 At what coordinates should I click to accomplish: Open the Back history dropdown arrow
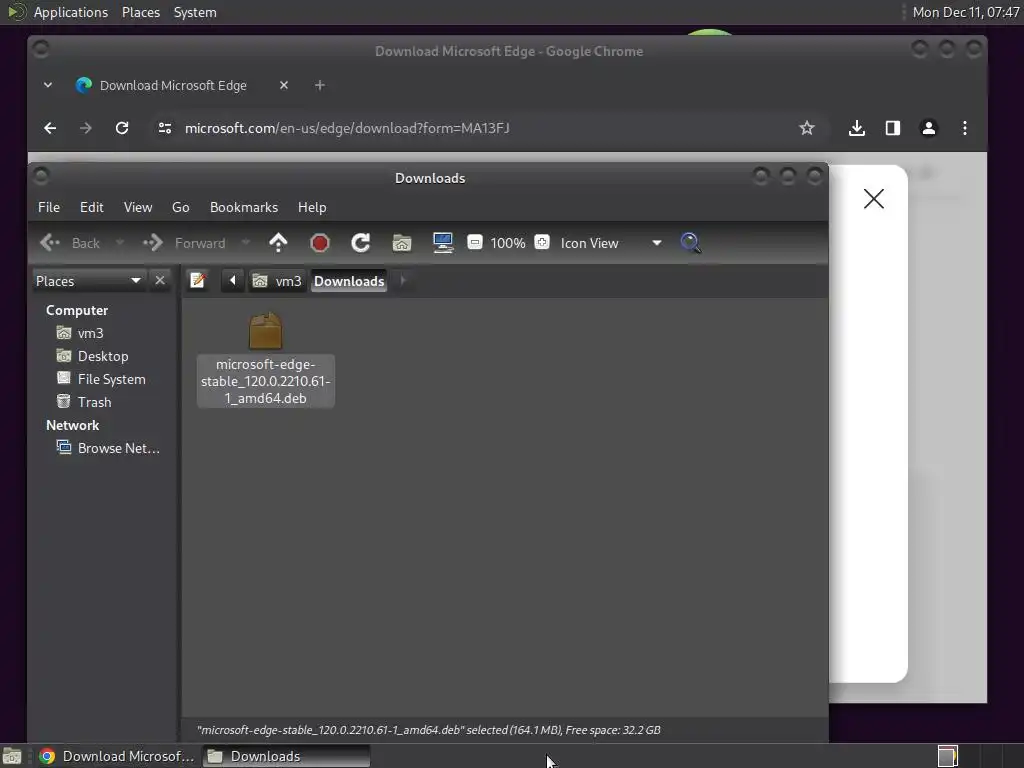point(120,243)
